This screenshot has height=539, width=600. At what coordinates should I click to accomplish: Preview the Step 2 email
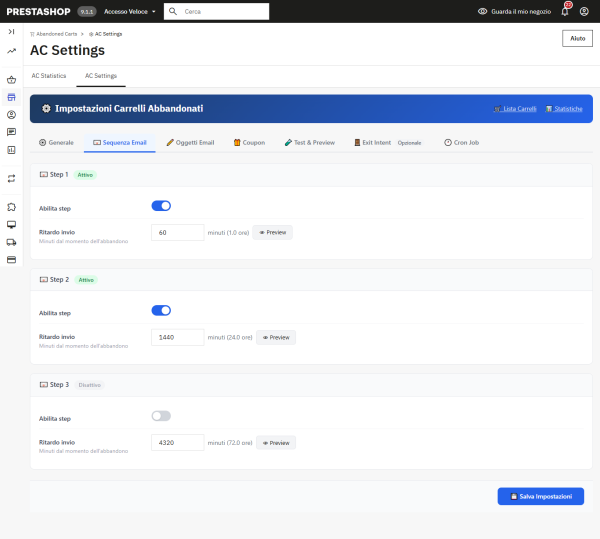click(276, 337)
